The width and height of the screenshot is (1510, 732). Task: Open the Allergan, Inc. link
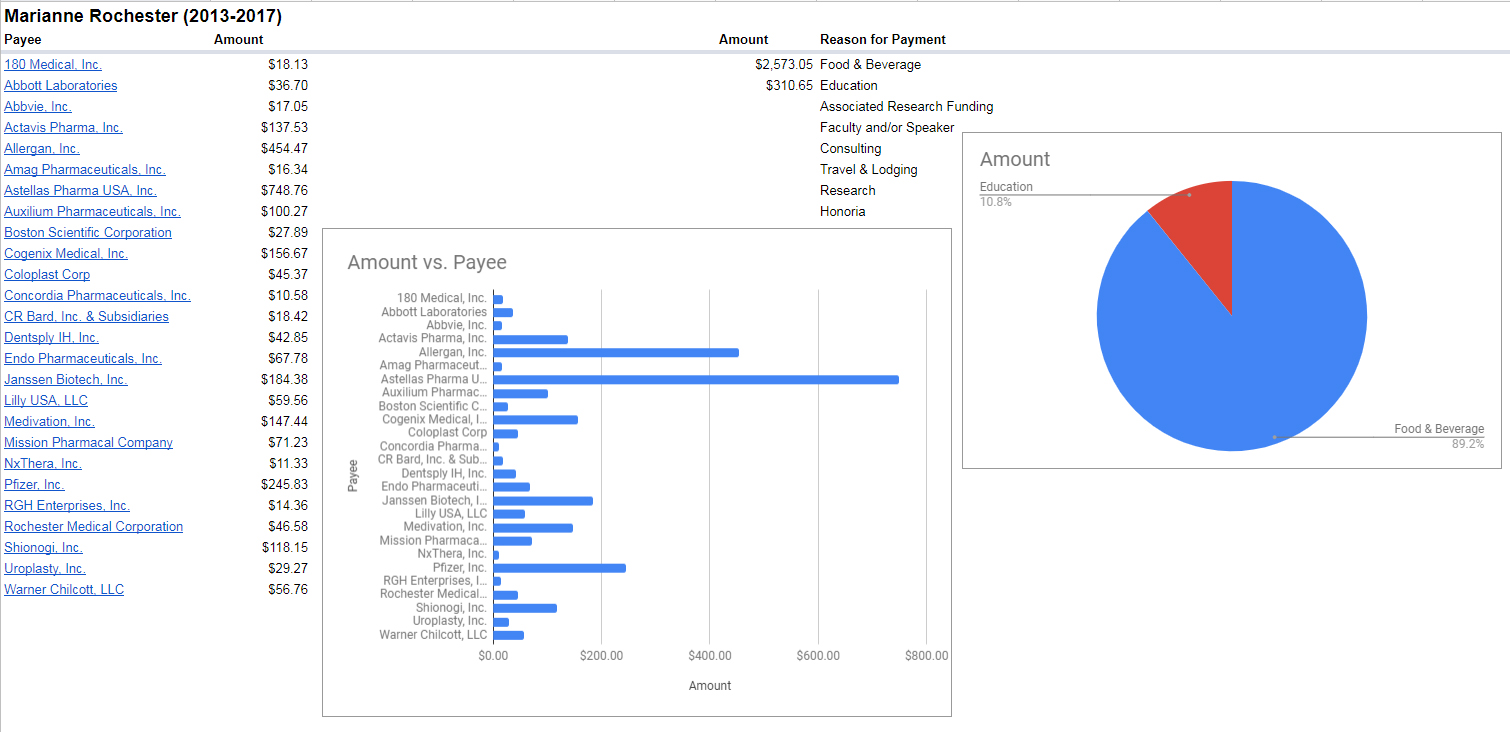click(42, 148)
